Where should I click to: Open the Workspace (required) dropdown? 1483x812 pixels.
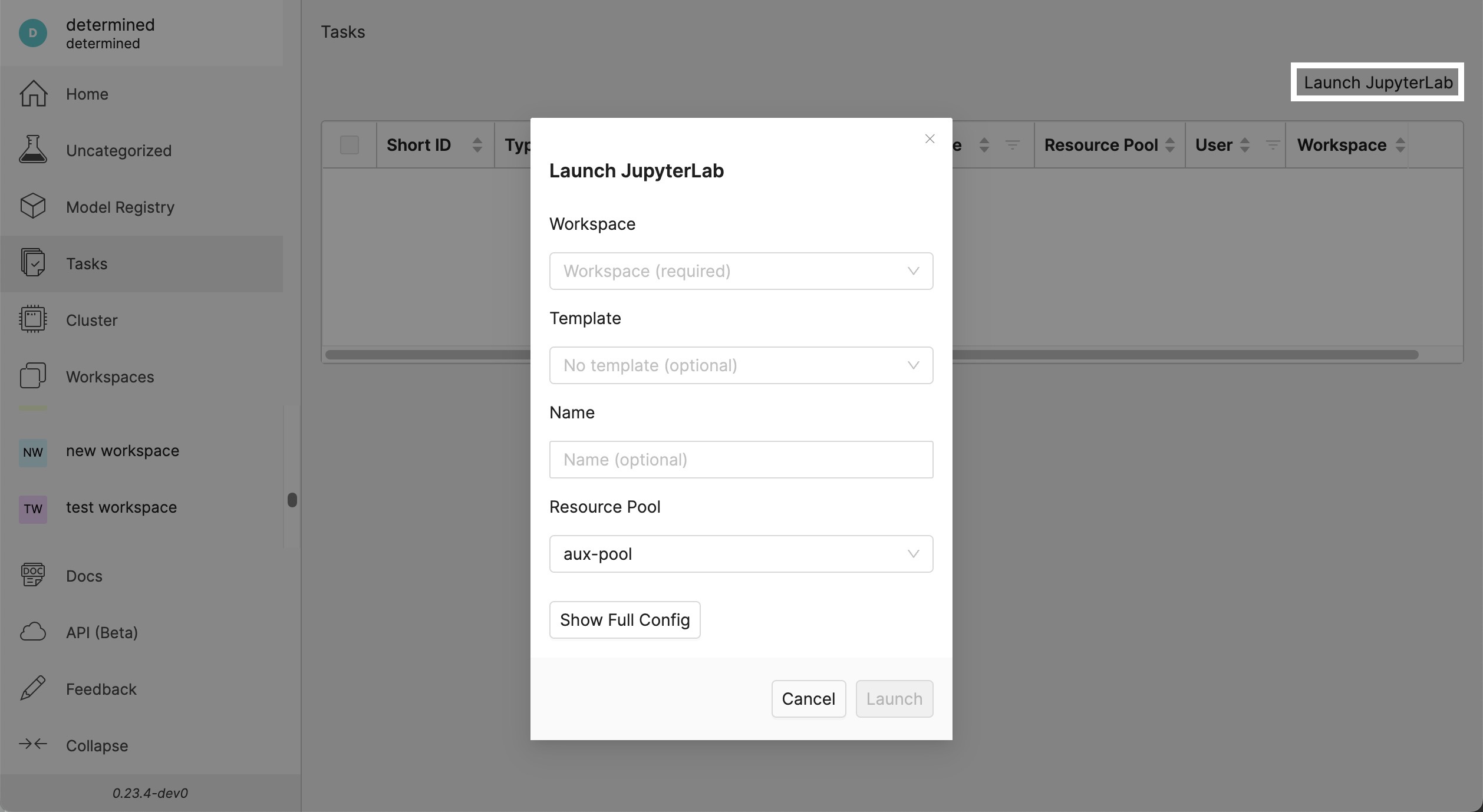click(x=741, y=271)
